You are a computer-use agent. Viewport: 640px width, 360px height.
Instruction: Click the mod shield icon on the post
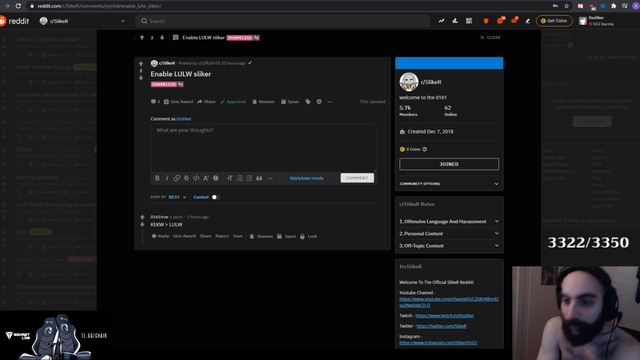tap(319, 102)
